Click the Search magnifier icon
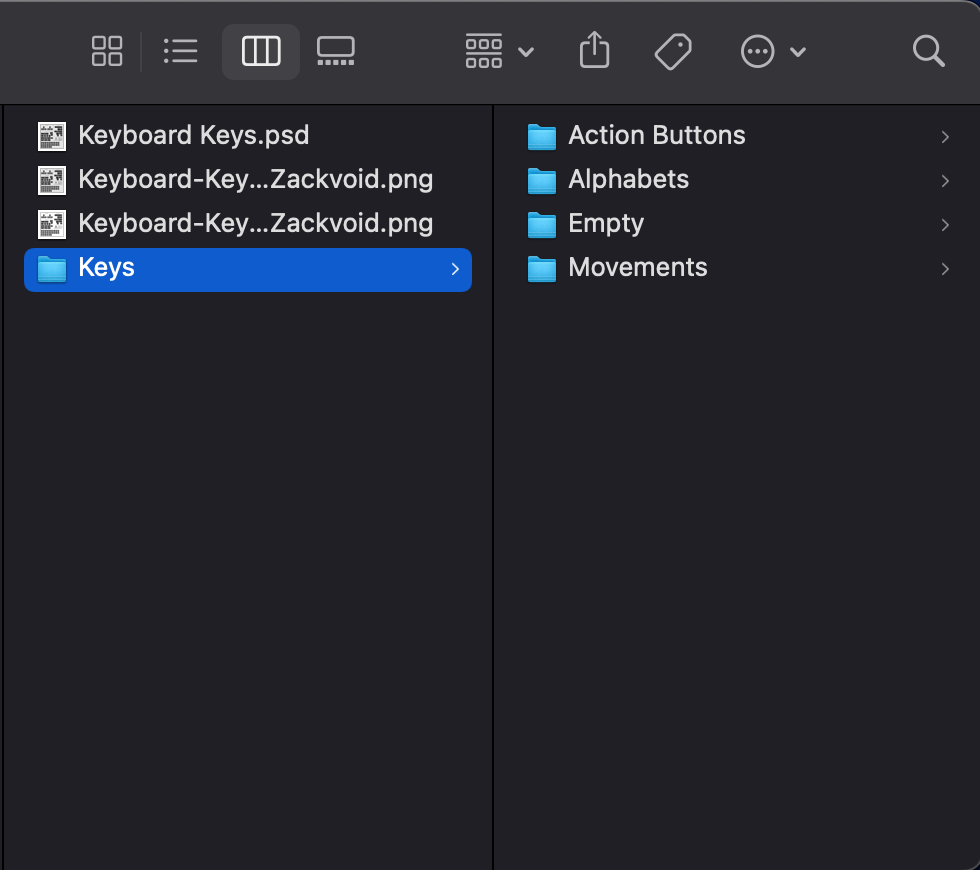Image resolution: width=980 pixels, height=870 pixels. 928,51
